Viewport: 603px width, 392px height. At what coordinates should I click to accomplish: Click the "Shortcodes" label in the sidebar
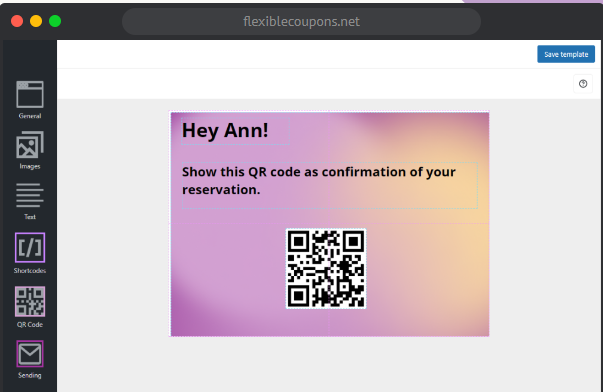click(30, 271)
